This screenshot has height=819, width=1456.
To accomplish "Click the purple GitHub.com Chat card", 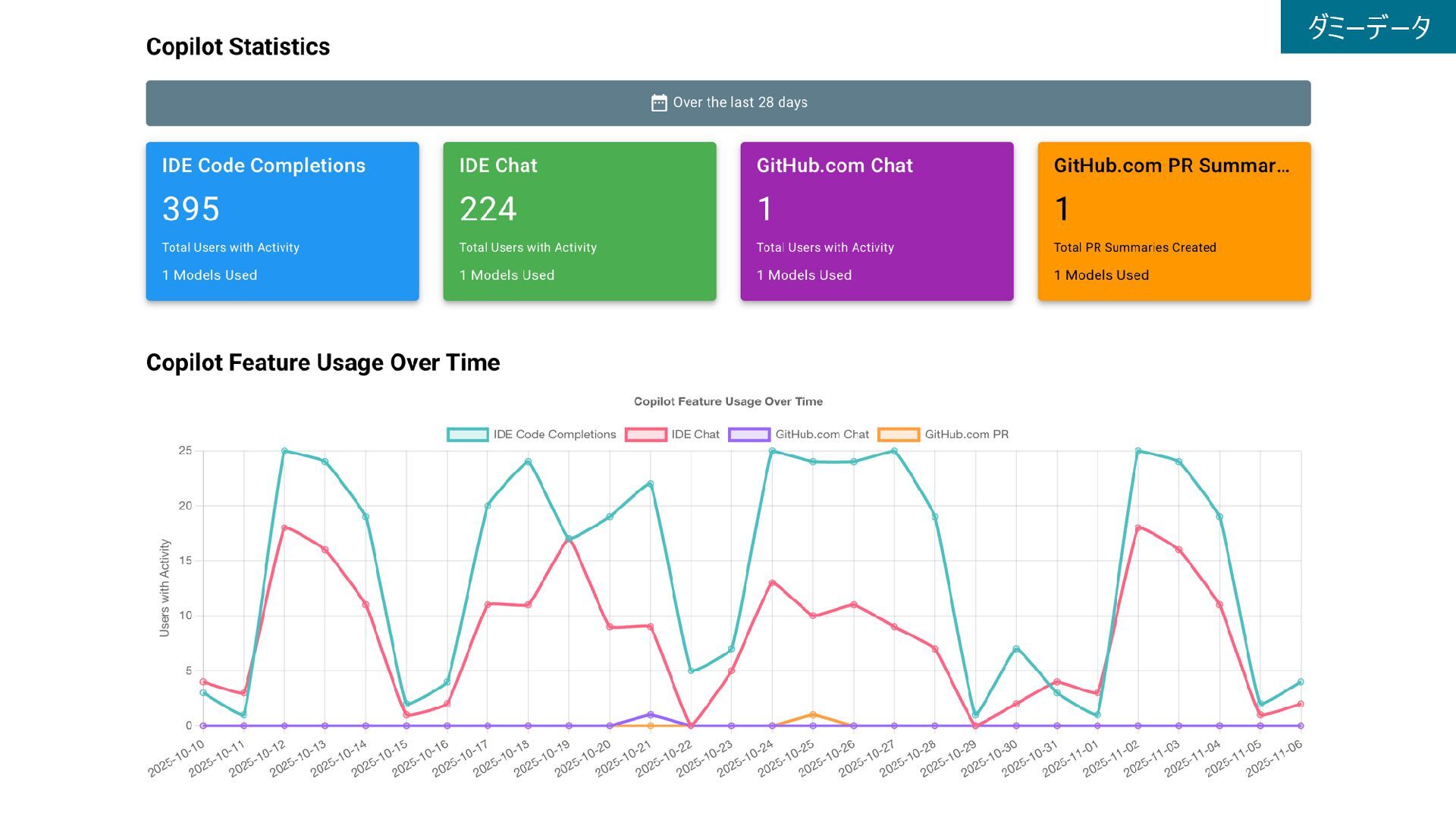I will [x=877, y=221].
